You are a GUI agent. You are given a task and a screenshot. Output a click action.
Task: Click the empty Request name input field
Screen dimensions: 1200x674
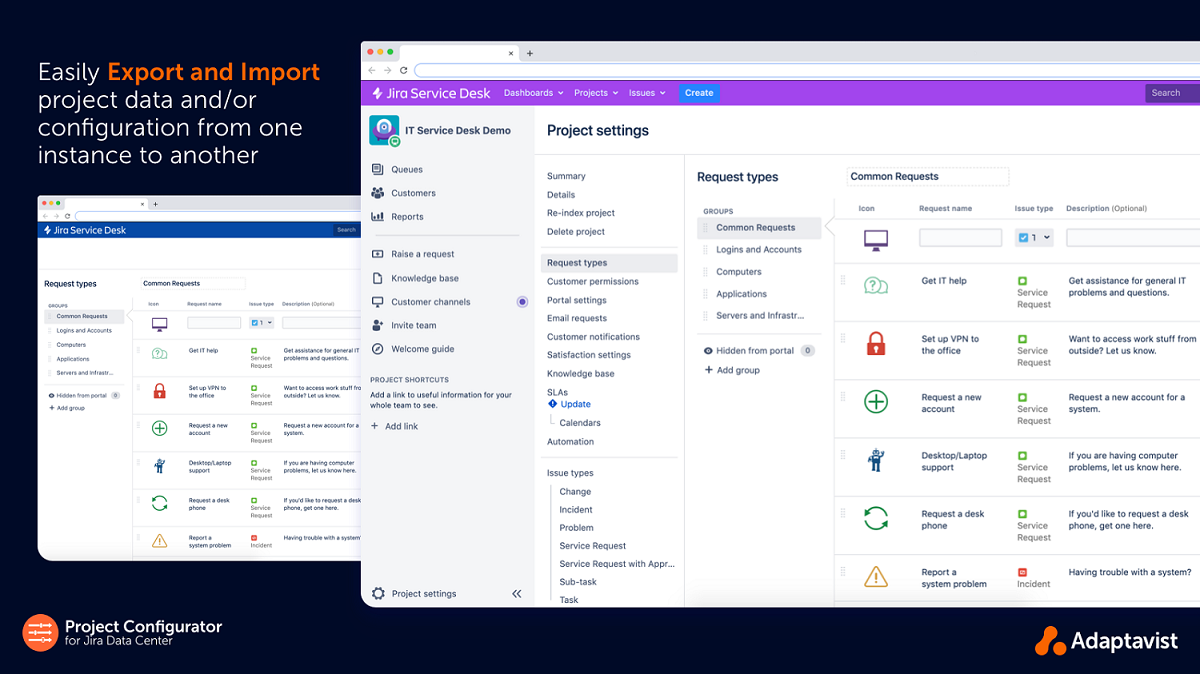click(x=960, y=236)
